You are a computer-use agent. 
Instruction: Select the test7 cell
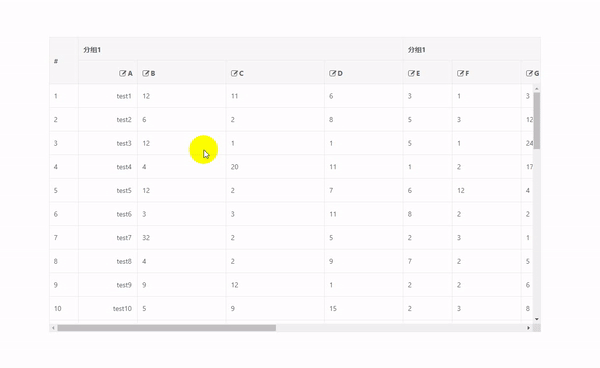pos(108,238)
